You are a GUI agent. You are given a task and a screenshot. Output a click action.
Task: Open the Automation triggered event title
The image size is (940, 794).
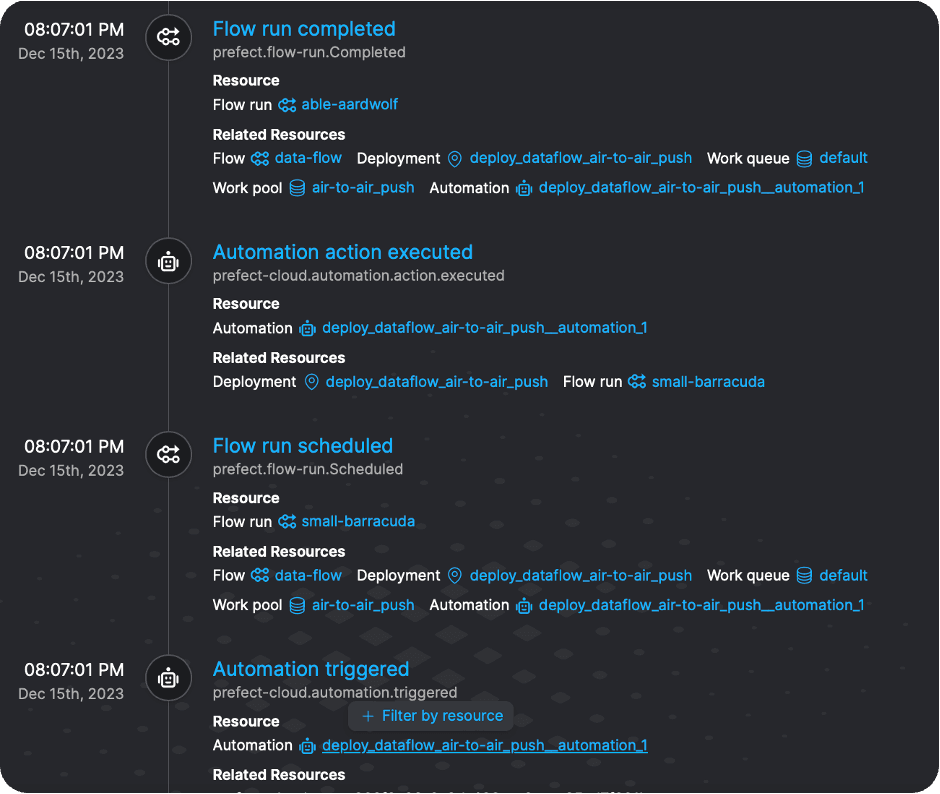tap(310, 669)
